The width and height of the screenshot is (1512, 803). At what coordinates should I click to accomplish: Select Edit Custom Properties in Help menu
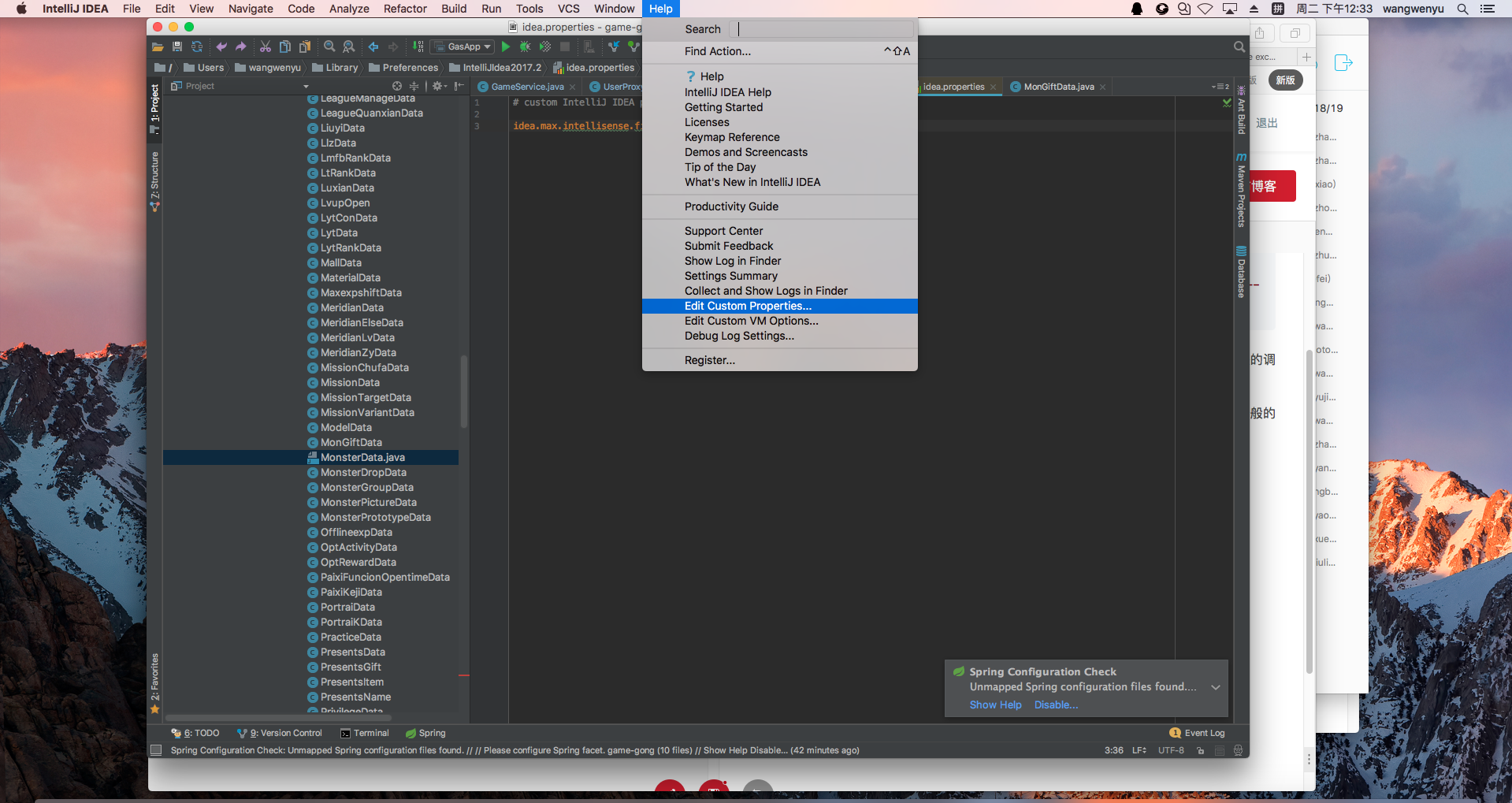pyautogui.click(x=748, y=306)
